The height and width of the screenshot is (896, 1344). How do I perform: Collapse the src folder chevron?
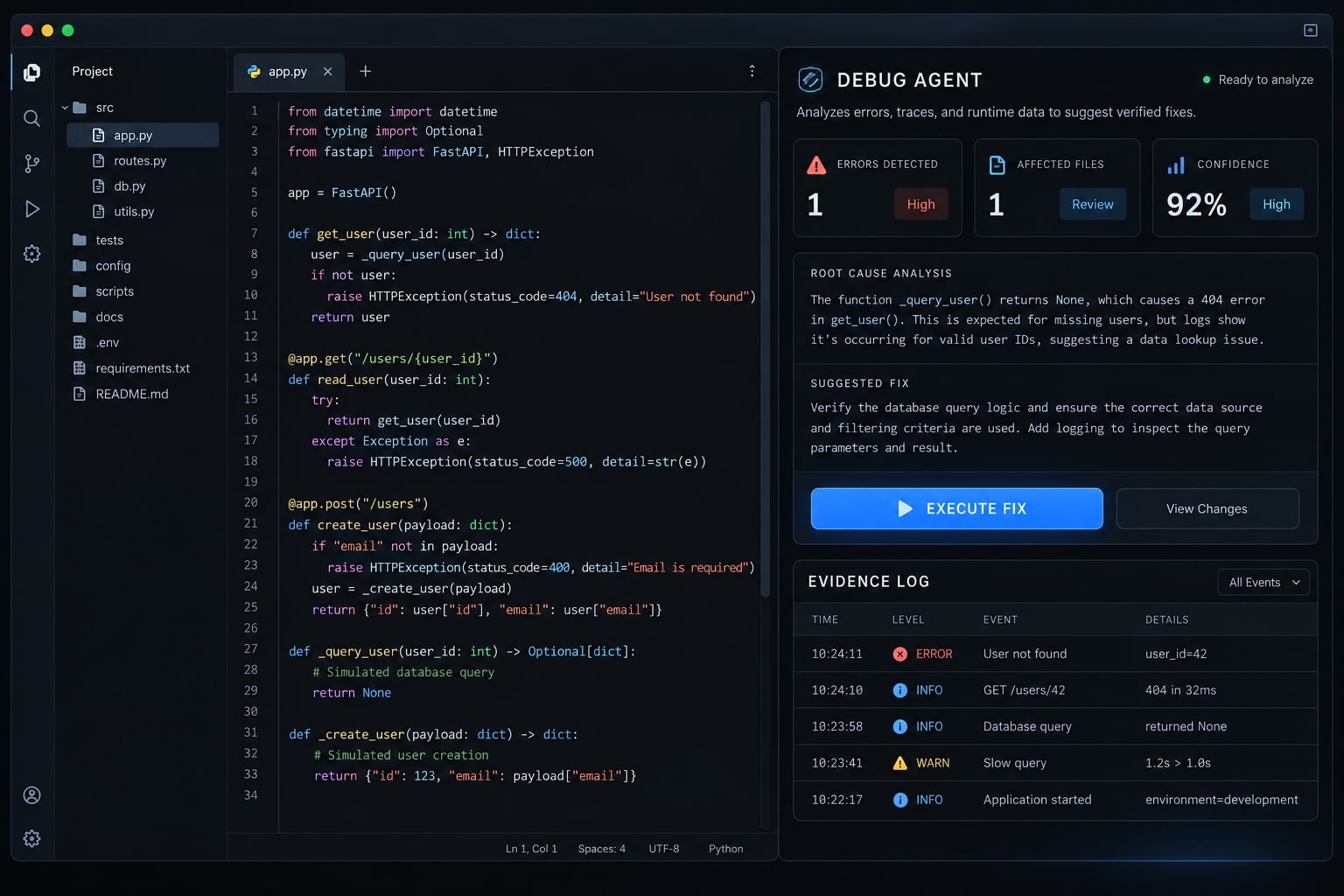click(x=65, y=108)
